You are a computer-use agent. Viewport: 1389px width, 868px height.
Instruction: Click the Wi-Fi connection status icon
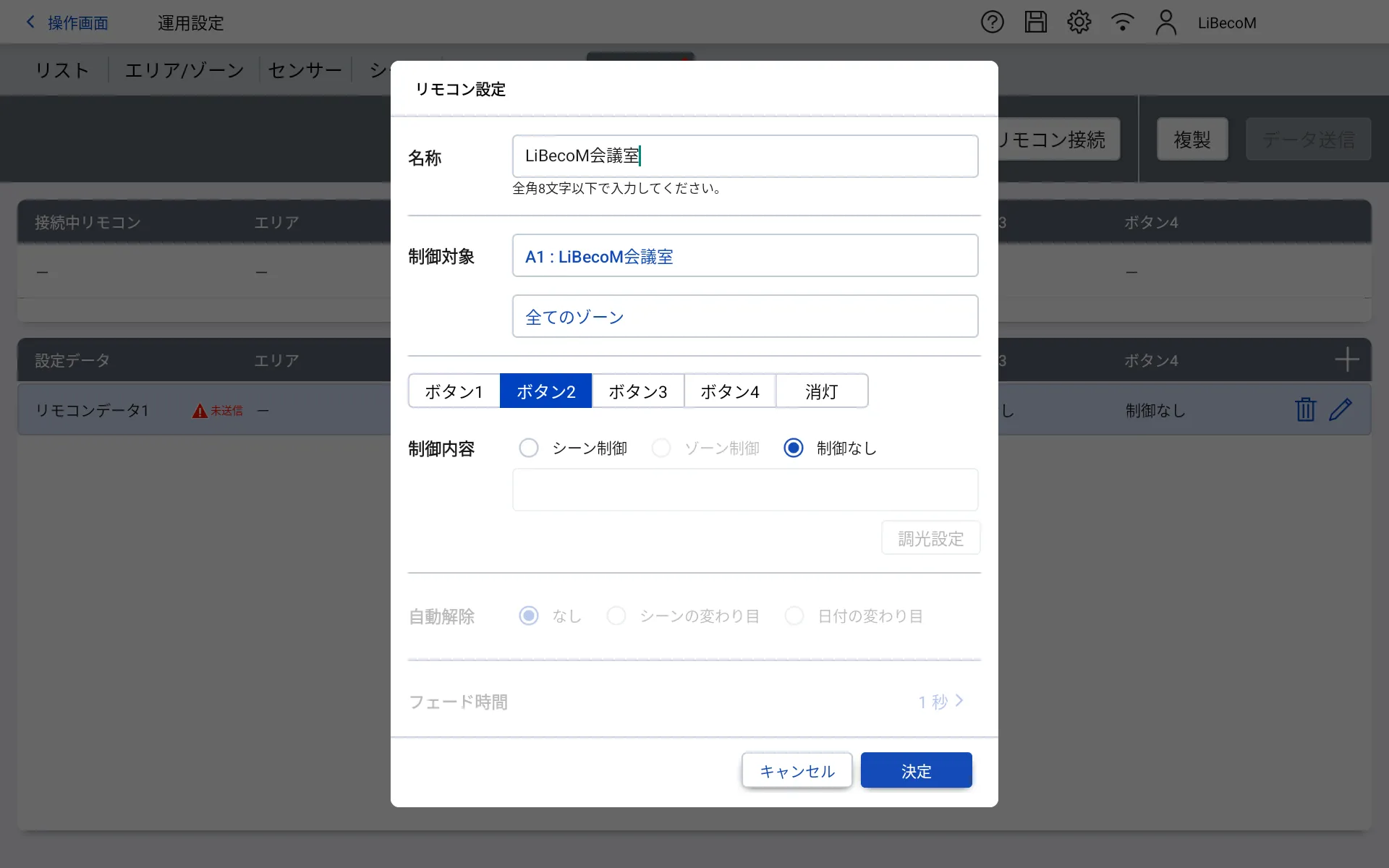click(x=1122, y=22)
